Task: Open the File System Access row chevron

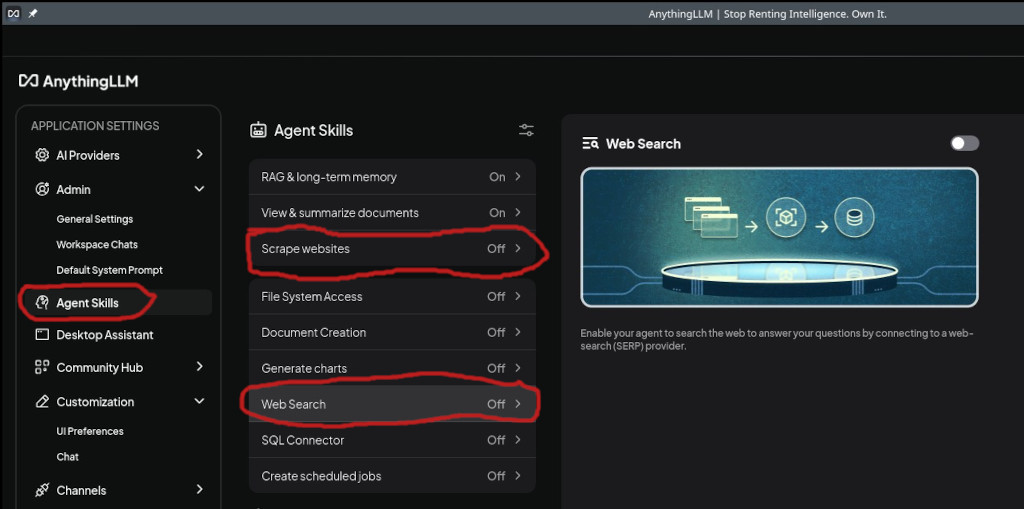Action: (x=518, y=296)
